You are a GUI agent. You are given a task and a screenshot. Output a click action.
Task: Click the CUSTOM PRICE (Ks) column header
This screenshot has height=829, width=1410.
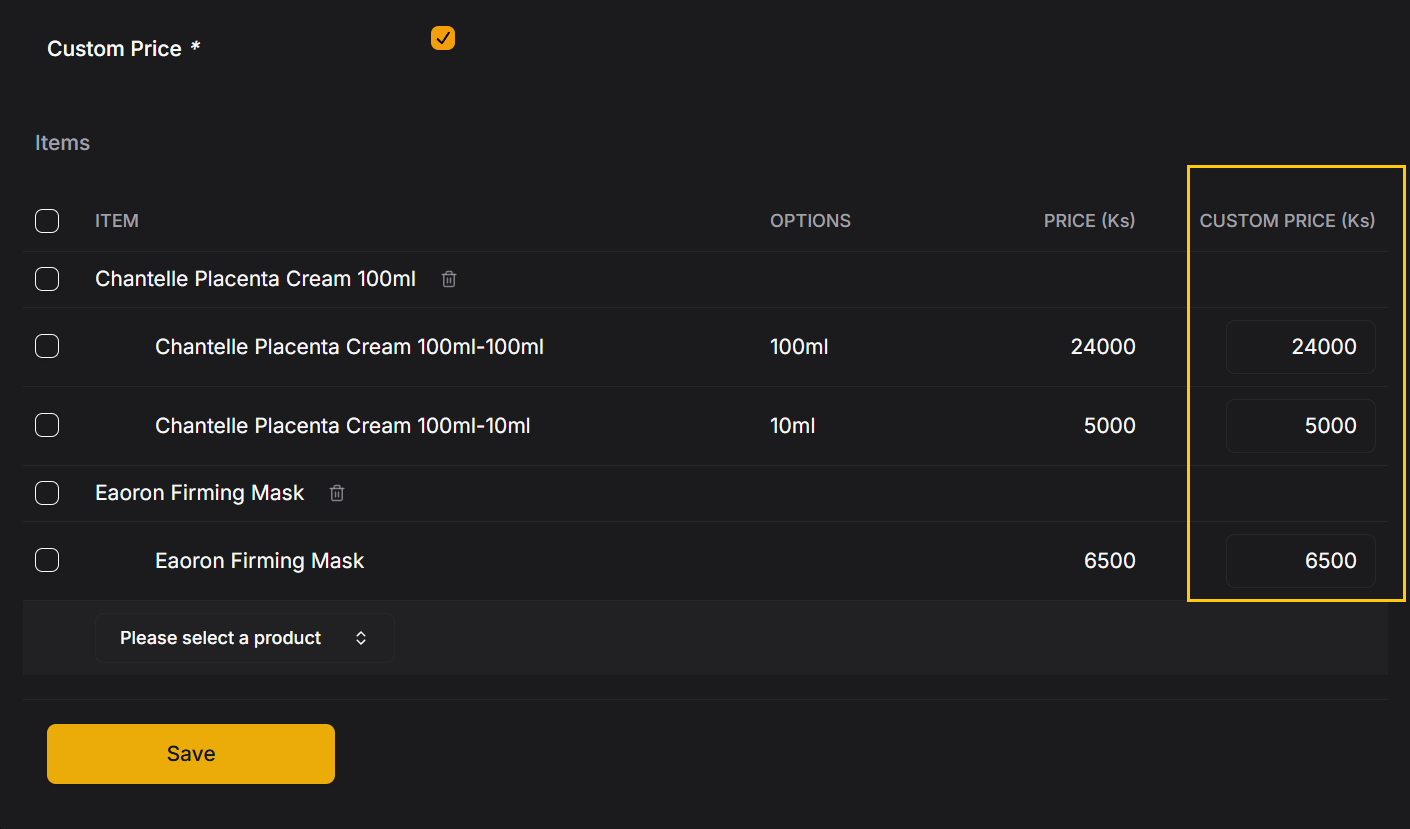1288,221
